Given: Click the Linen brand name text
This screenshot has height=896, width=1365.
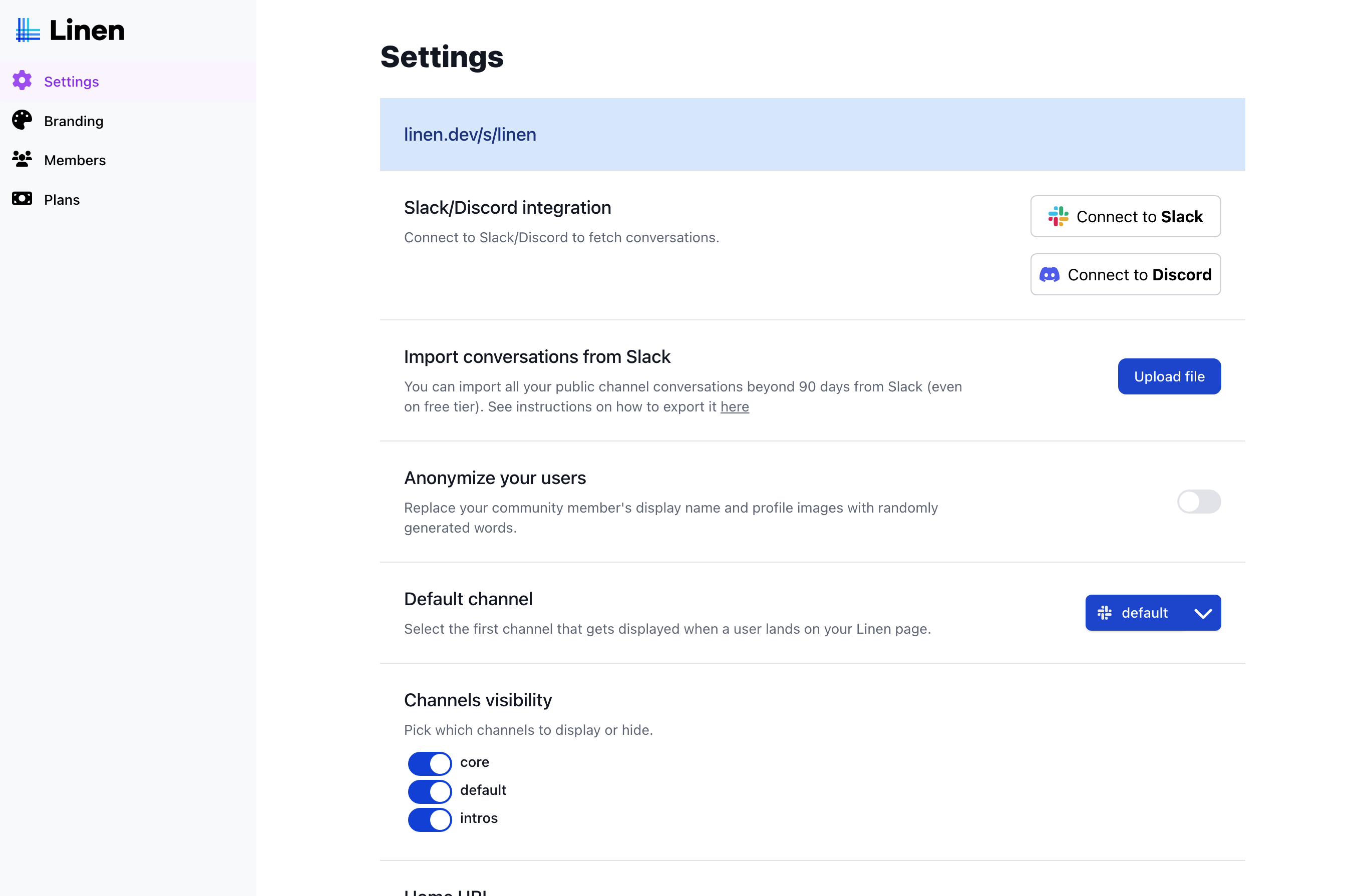Looking at the screenshot, I should pyautogui.click(x=87, y=30).
